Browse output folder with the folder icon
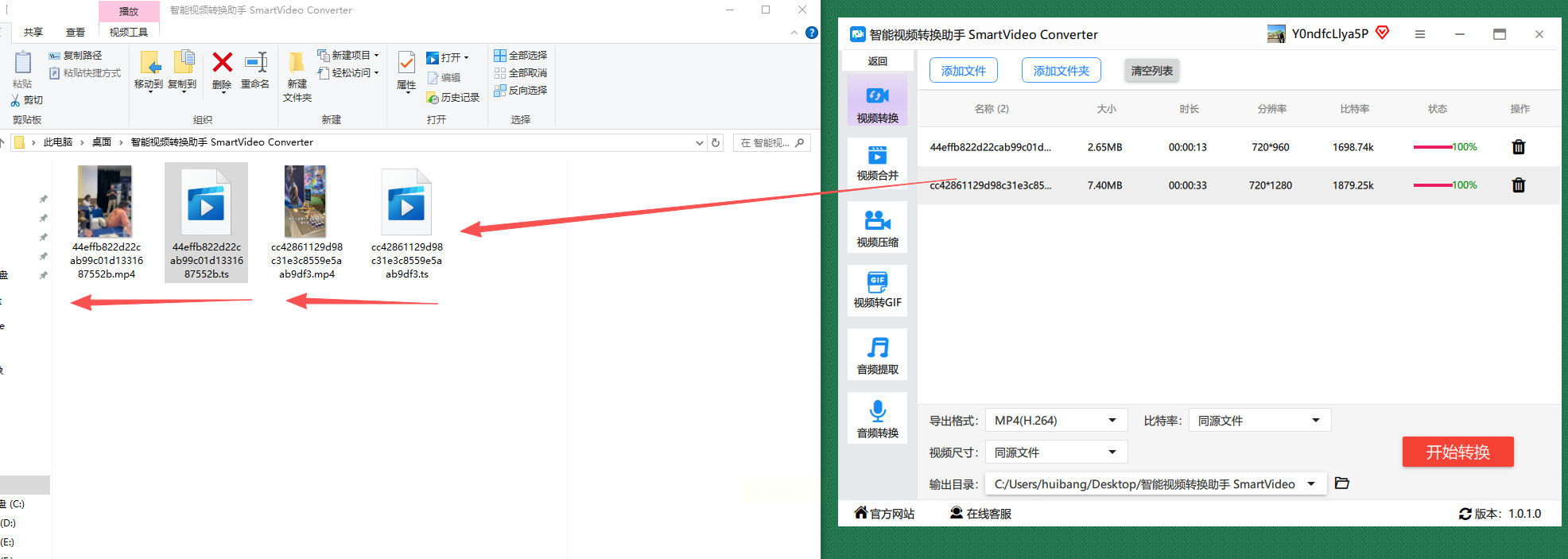This screenshot has width=1568, height=559. coord(1342,483)
